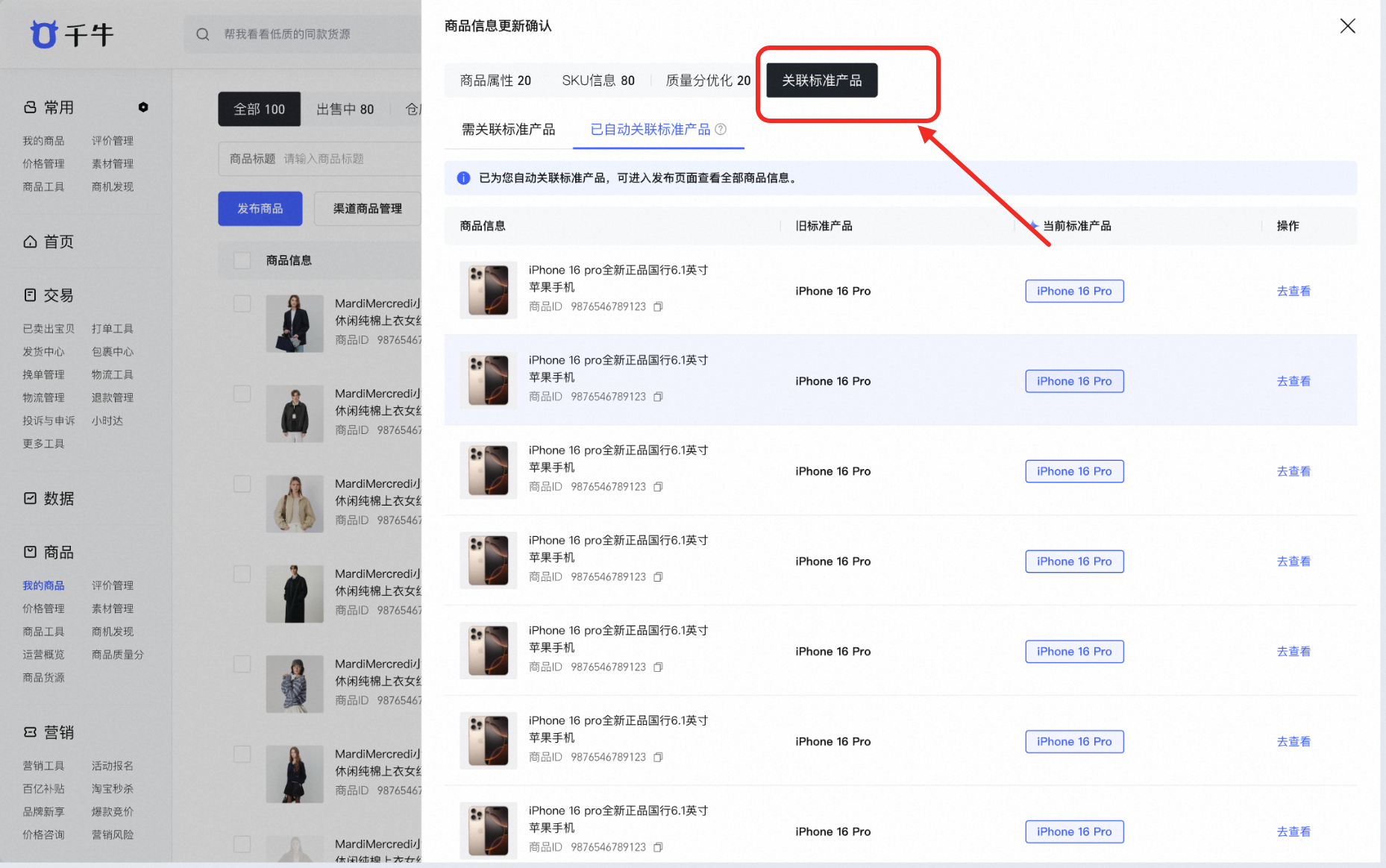Screen dimensions: 1386x868
Task: Open first iPhone 16 pro product thumbnail
Action: click(x=489, y=290)
